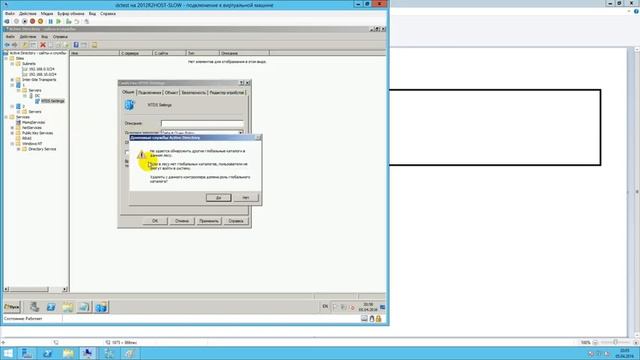640x360 pixels.
Task: Click the tree pane horizontal scrollbar
Action: (35, 289)
